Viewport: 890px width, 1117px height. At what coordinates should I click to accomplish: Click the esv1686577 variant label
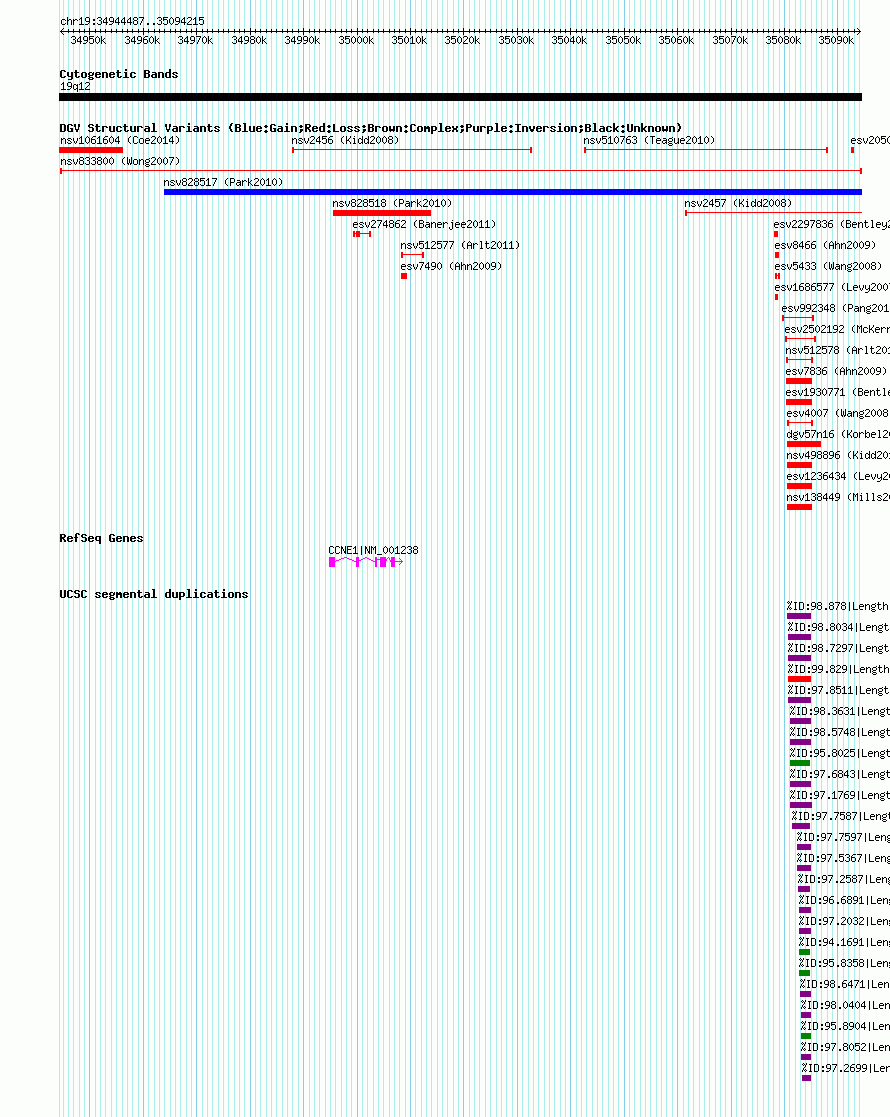[x=832, y=287]
